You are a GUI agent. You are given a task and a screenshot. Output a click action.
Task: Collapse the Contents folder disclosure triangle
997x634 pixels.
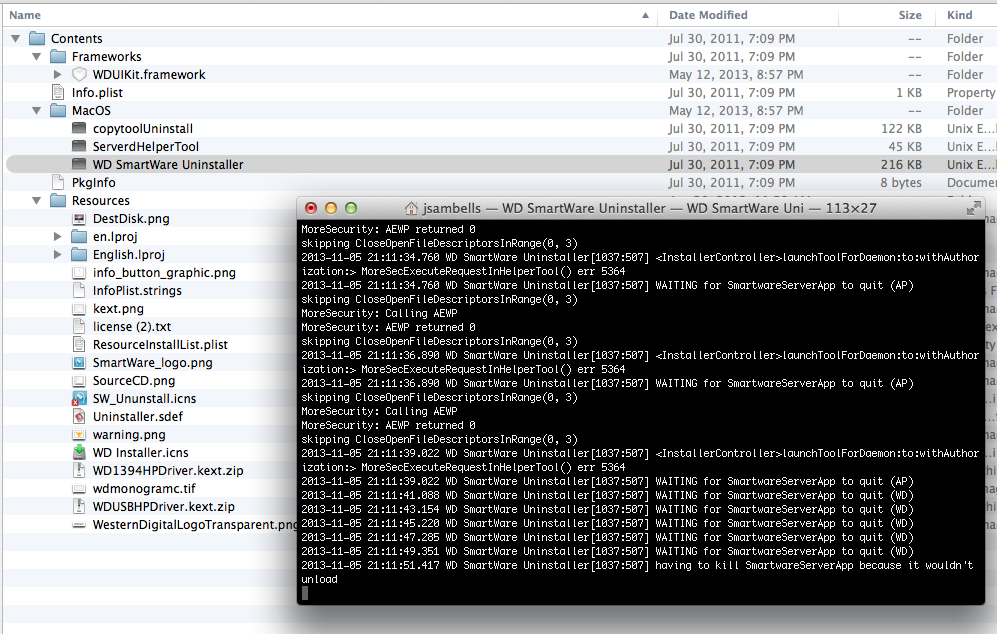pyautogui.click(x=16, y=39)
